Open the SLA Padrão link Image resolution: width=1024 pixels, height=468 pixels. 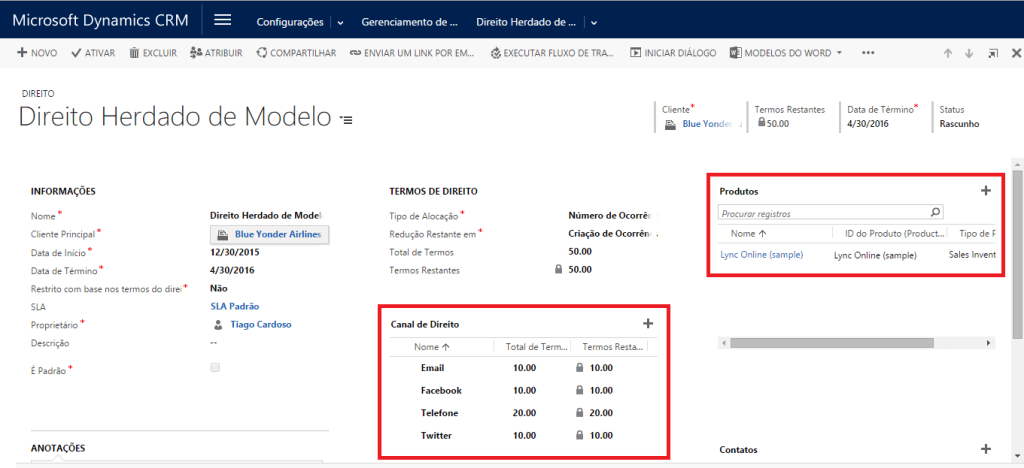[236, 306]
